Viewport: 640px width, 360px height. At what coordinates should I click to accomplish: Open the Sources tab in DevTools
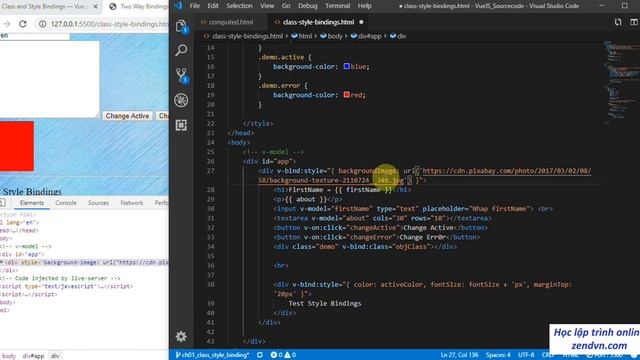pyautogui.click(x=98, y=203)
